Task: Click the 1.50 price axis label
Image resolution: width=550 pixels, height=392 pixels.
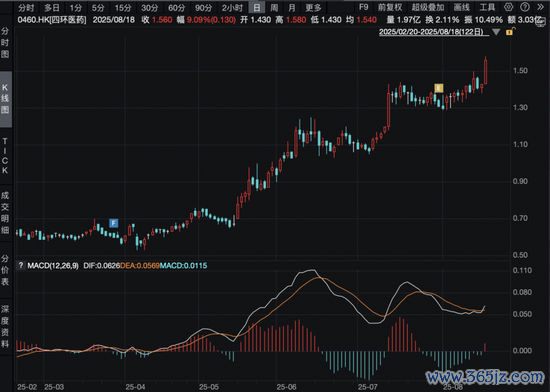Action: 520,70
